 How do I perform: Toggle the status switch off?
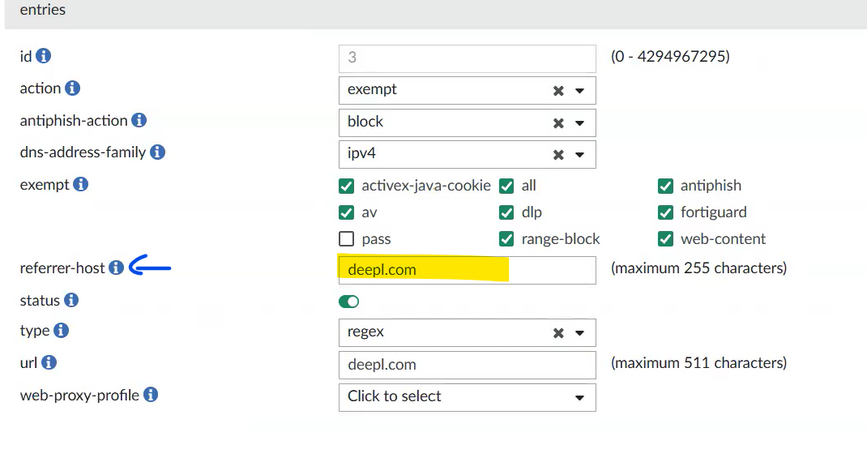(349, 301)
